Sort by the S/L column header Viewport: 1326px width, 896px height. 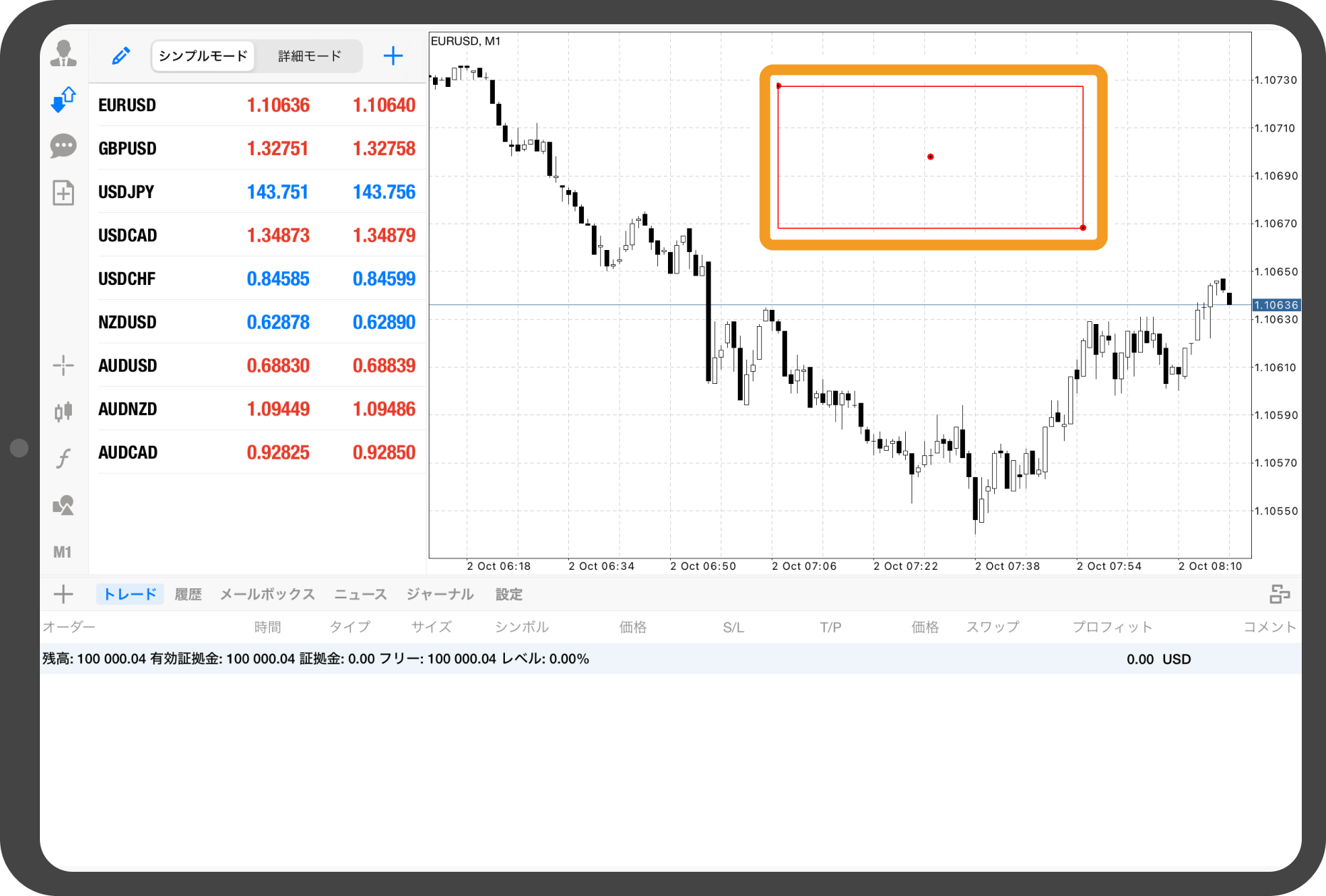734,627
